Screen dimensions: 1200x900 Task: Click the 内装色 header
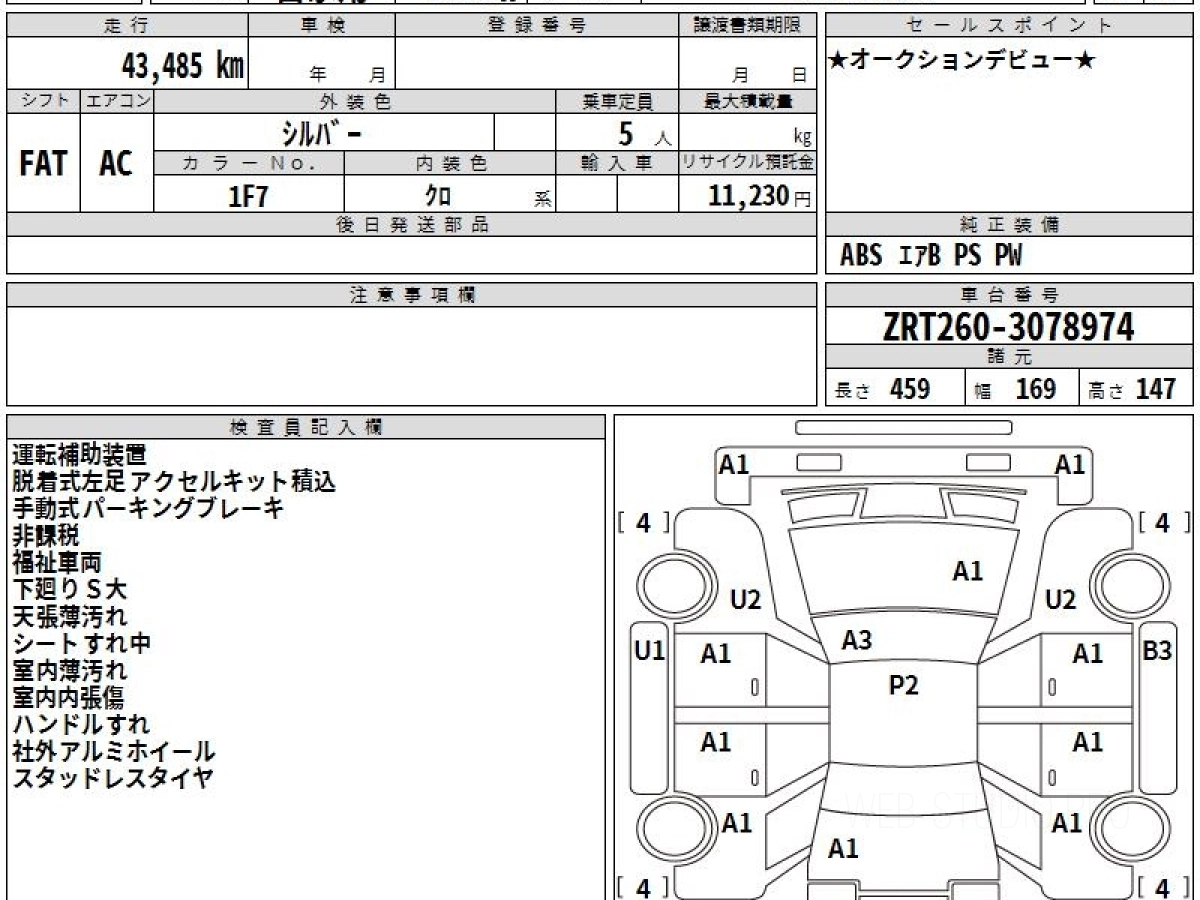coord(450,163)
